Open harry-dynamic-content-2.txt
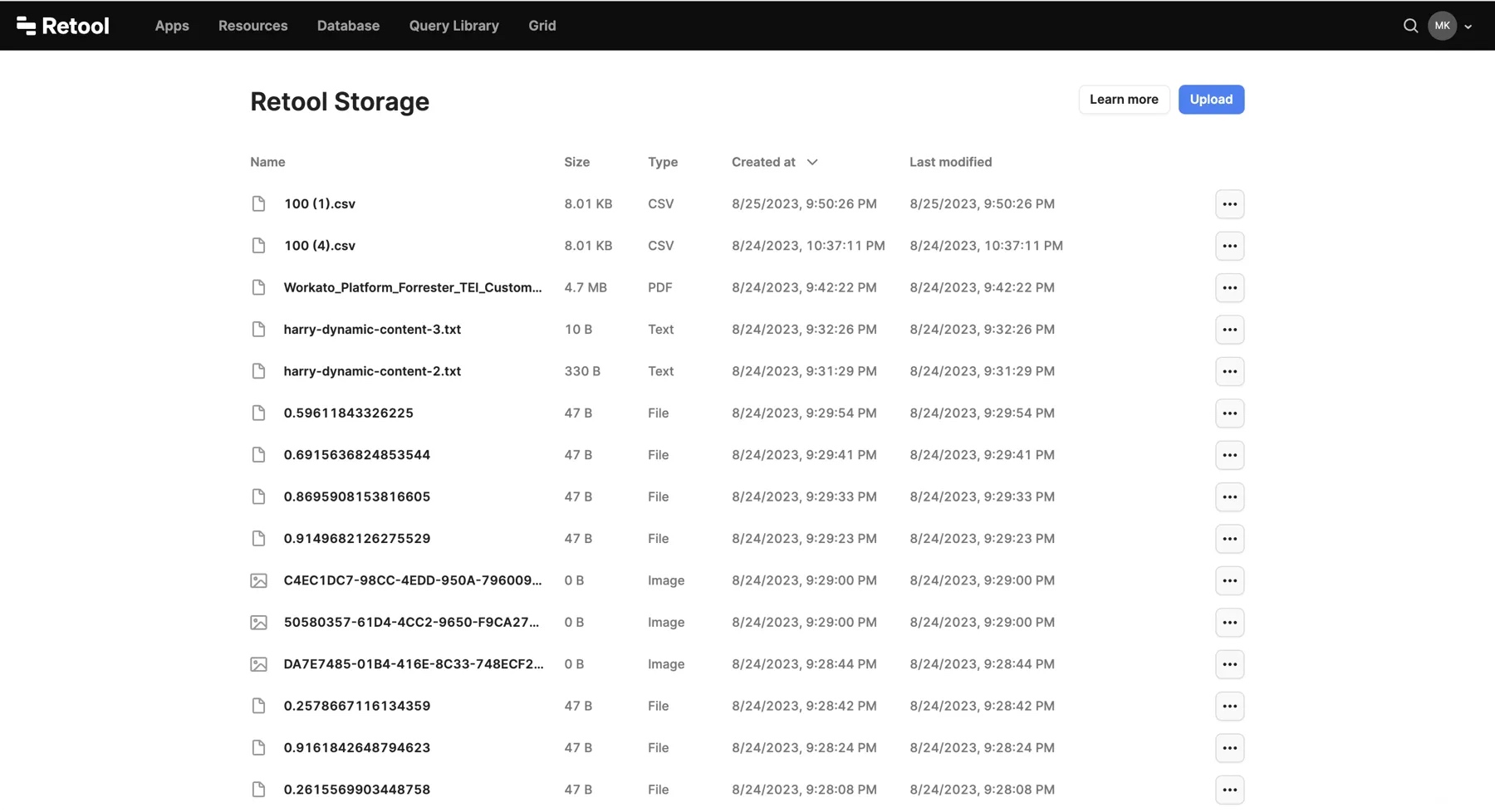Screen dimensions: 1495x812 372,371
